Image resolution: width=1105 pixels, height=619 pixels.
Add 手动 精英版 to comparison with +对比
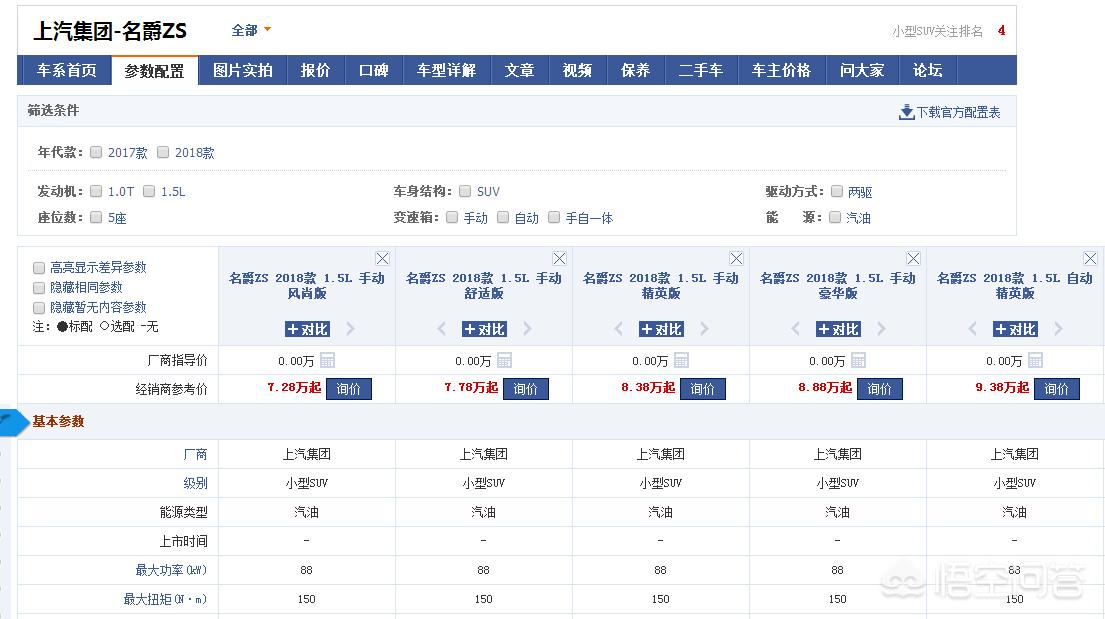[x=661, y=329]
